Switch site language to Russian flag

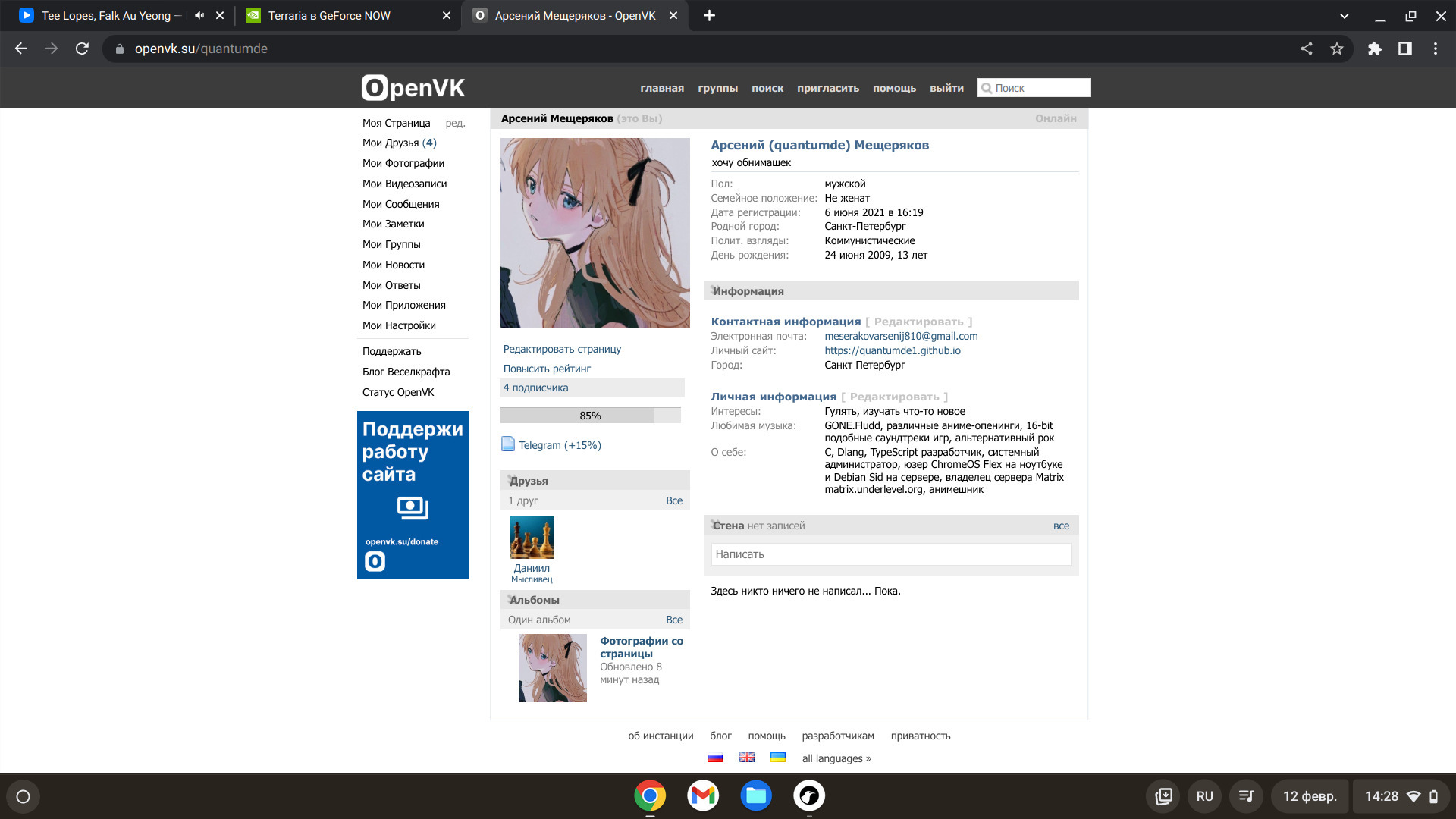point(715,758)
